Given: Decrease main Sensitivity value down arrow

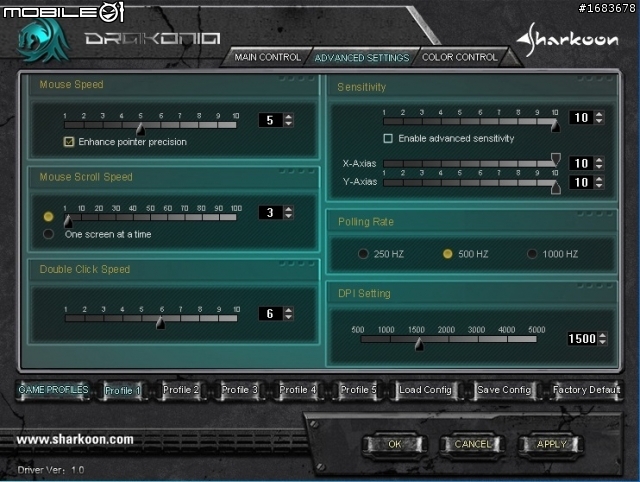Looking at the screenshot, I should tap(599, 121).
